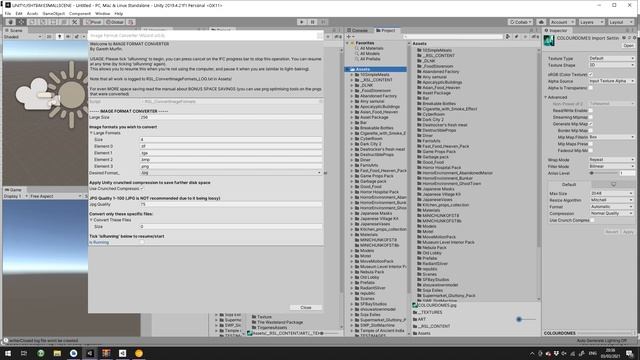This screenshot has height=360, width=640.
Task: Toggle Use Crunch Compression in Inspector
Action: (x=592, y=220)
